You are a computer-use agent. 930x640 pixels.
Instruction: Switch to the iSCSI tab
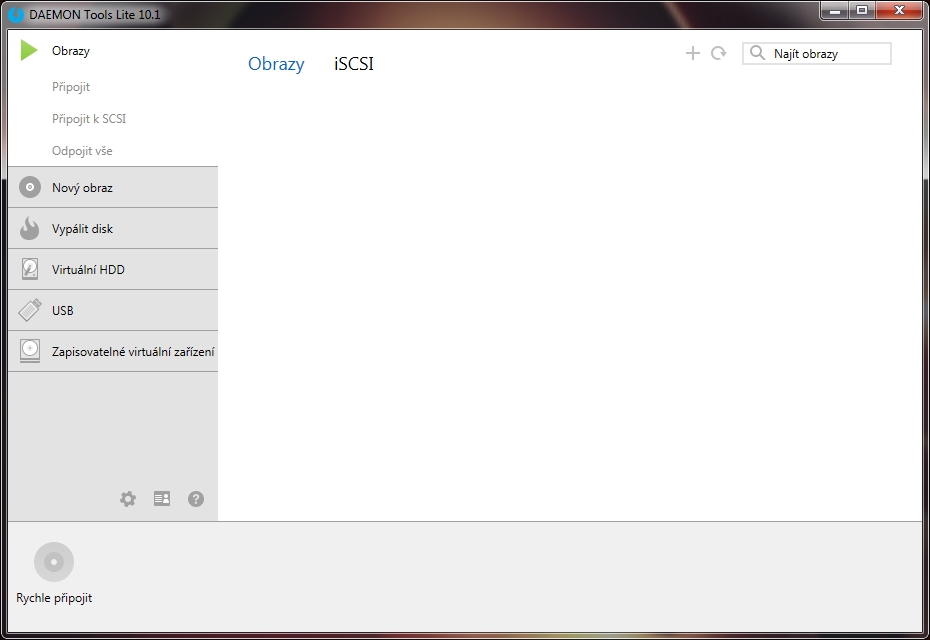click(x=353, y=63)
